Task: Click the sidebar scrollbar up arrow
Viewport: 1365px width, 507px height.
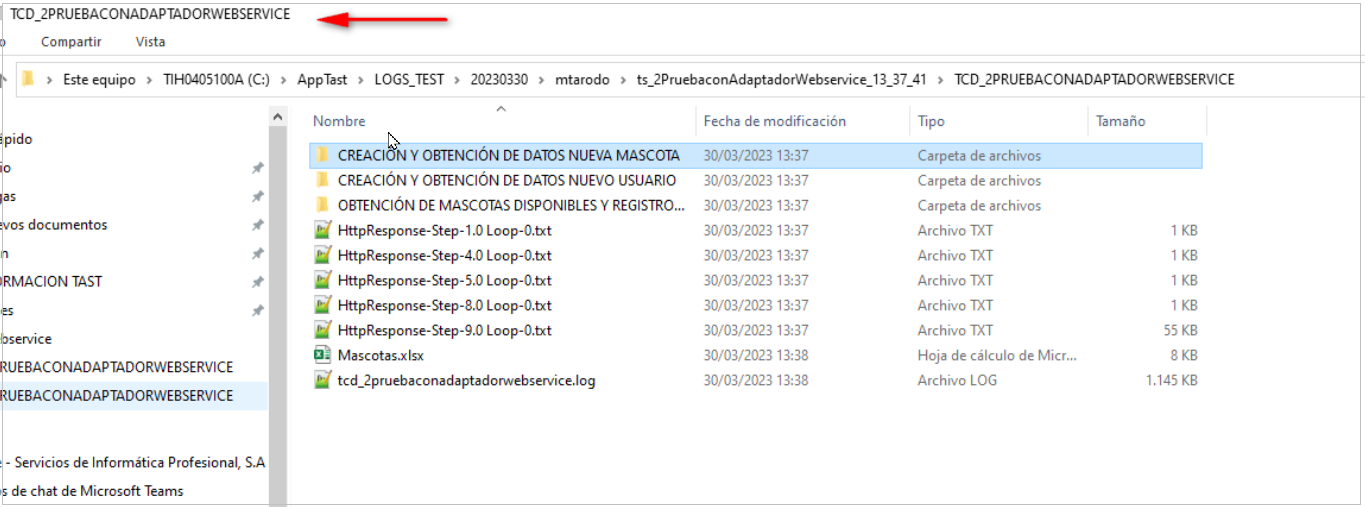Action: (278, 118)
